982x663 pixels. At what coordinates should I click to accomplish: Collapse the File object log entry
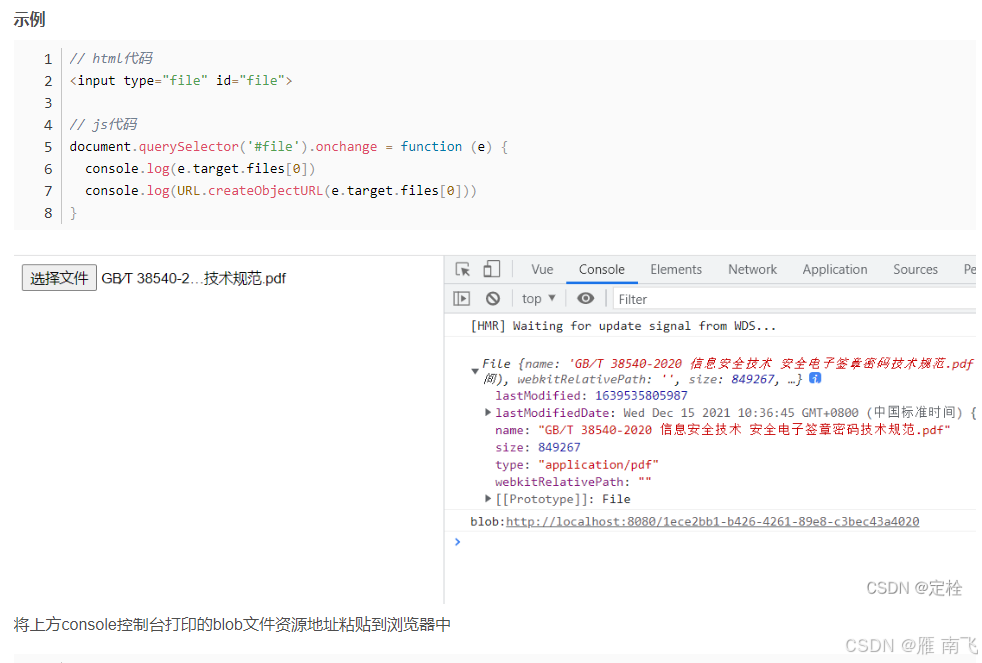tap(475, 371)
